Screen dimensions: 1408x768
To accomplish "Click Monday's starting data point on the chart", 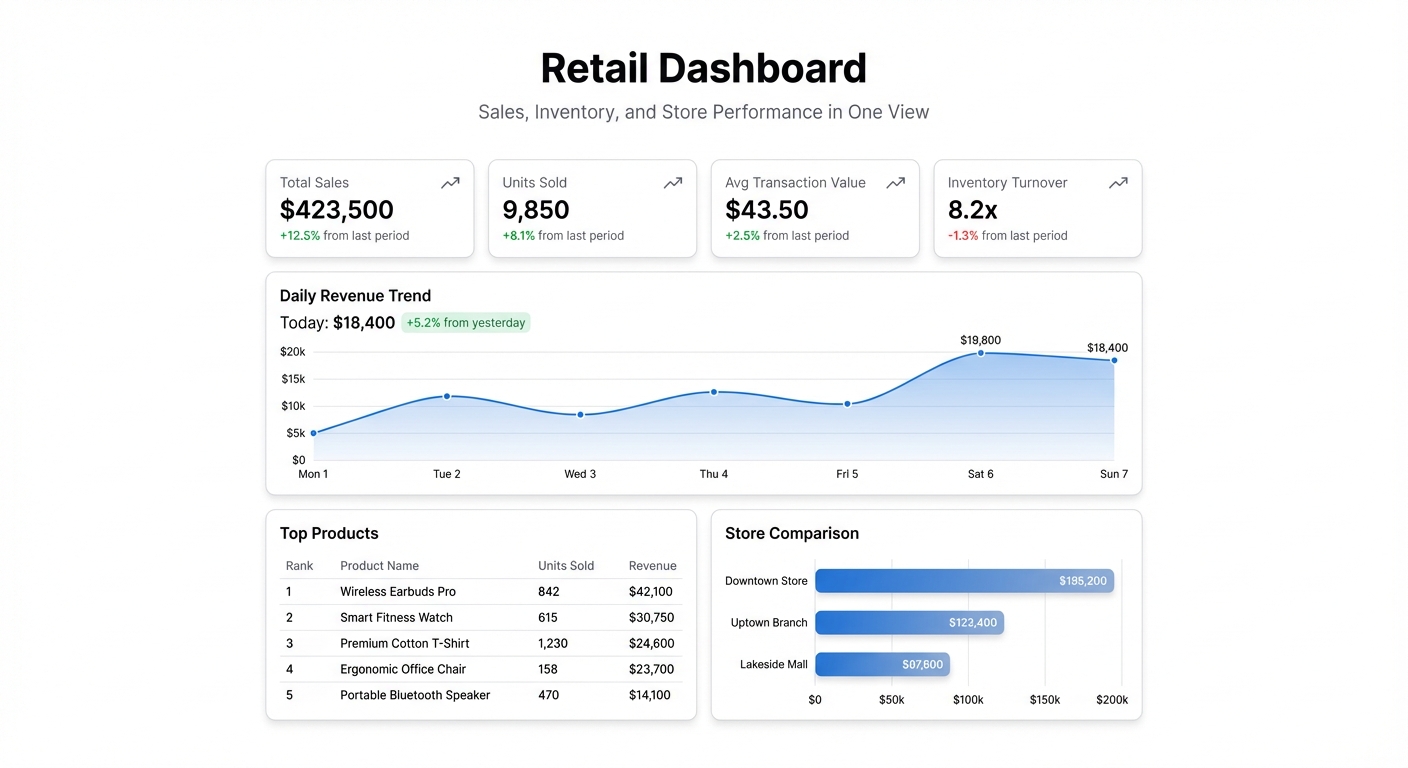I will point(313,432).
